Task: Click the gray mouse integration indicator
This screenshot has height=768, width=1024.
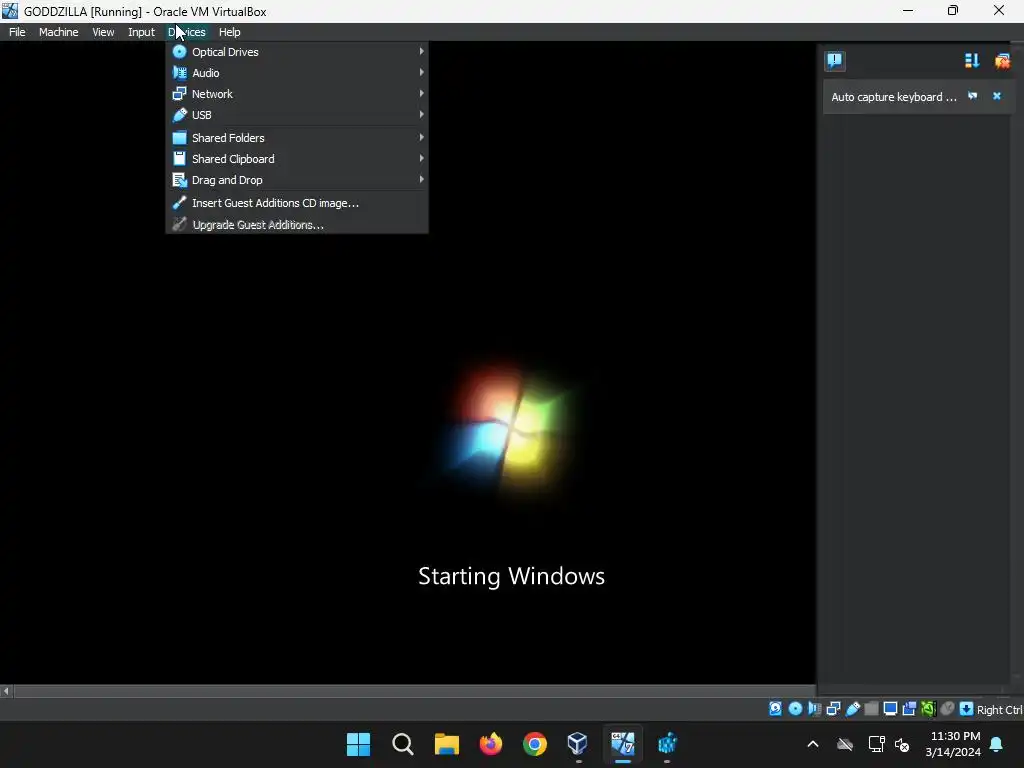Action: (947, 709)
